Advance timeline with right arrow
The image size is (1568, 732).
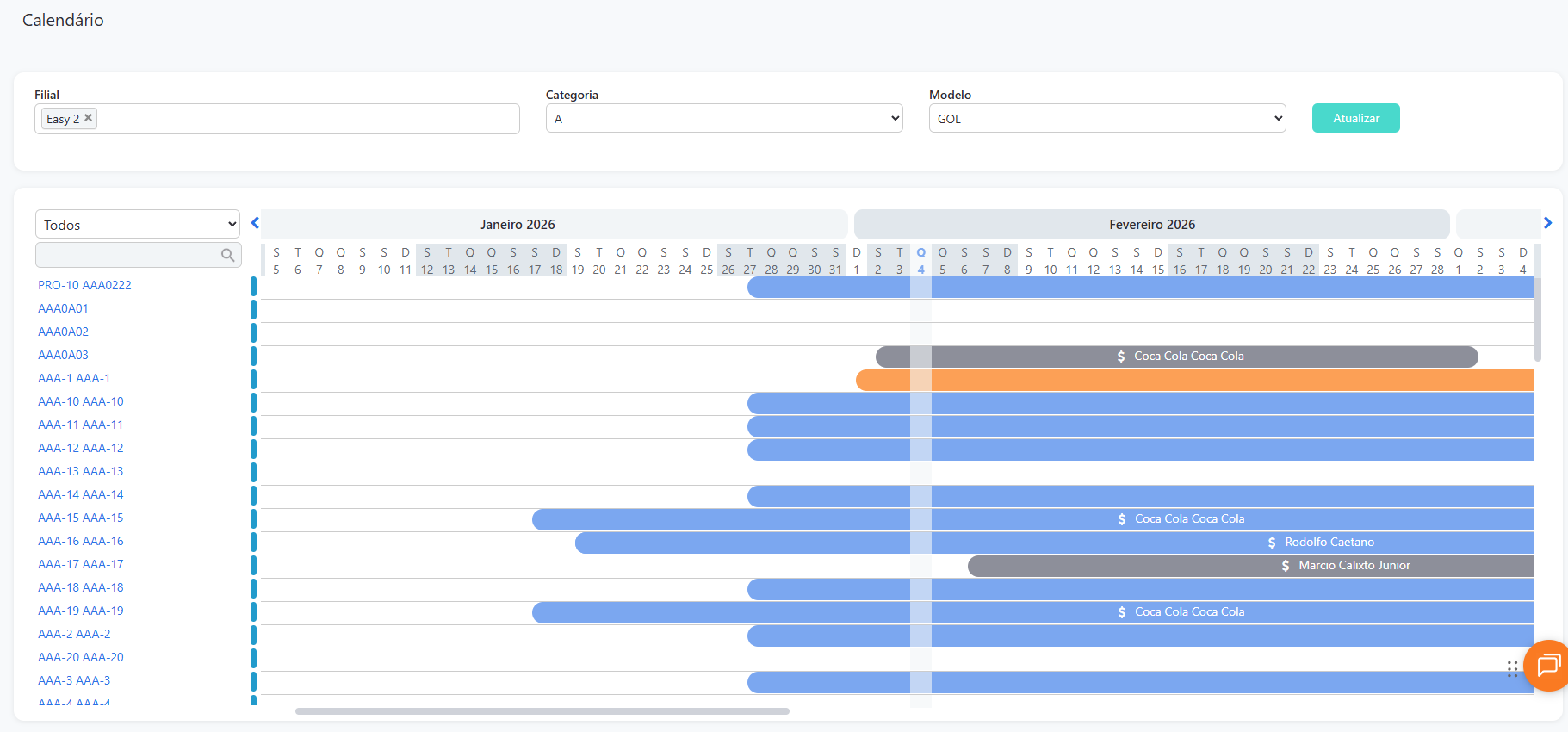click(1547, 223)
